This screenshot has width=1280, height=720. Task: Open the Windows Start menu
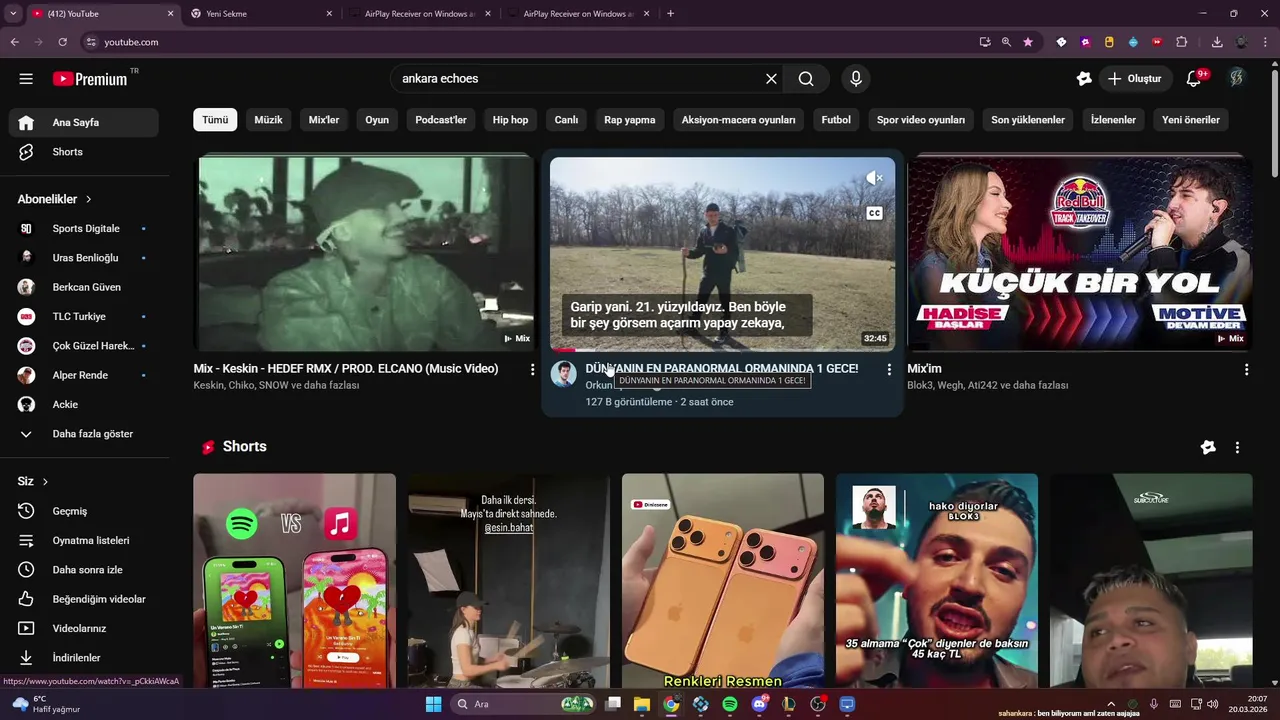point(433,704)
